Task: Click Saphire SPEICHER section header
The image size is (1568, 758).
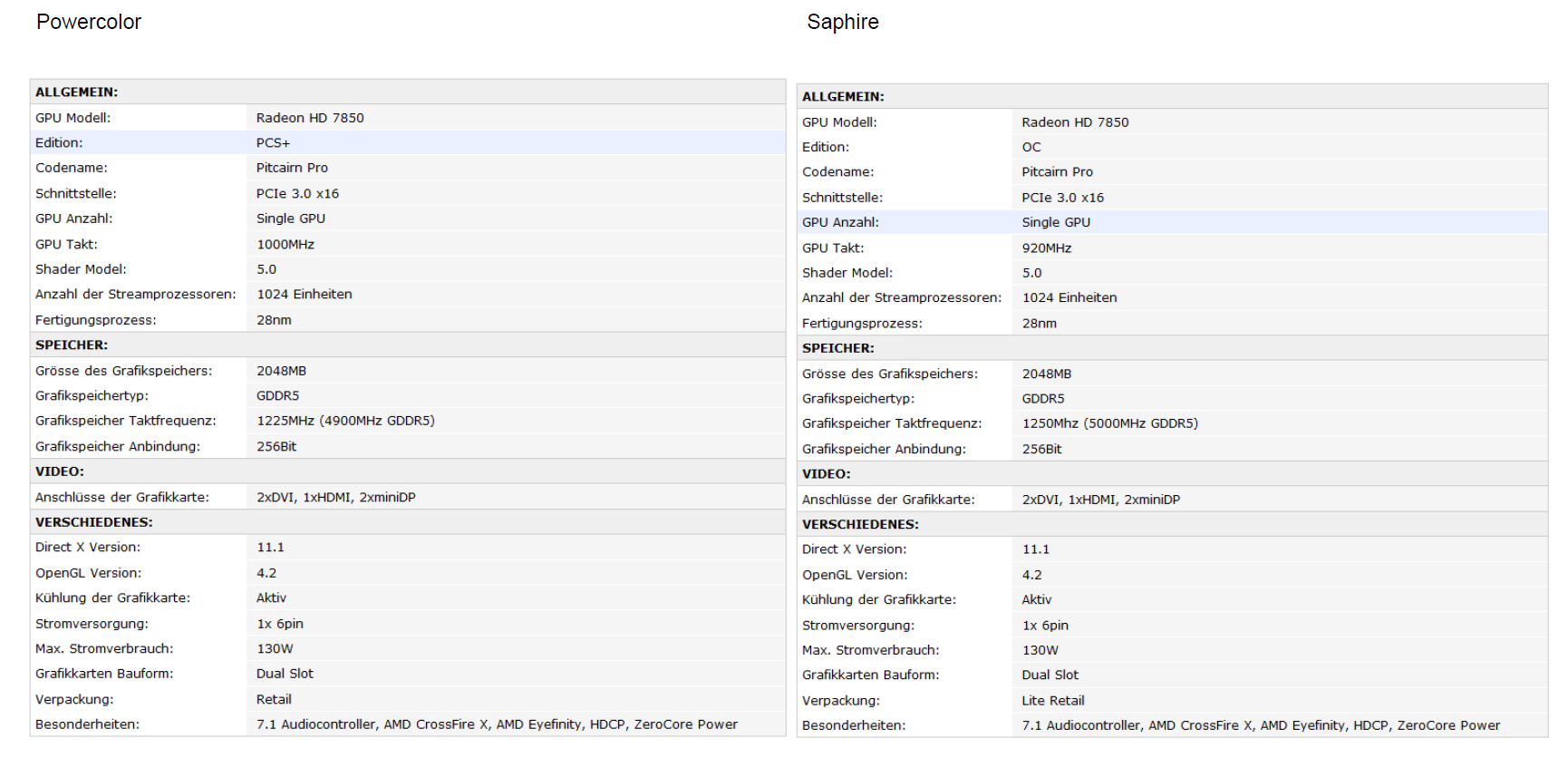Action: coord(837,348)
